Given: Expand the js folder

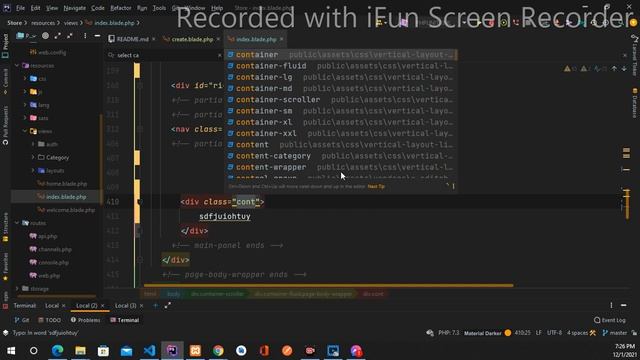Looking at the screenshot, I should pyautogui.click(x=25, y=92).
